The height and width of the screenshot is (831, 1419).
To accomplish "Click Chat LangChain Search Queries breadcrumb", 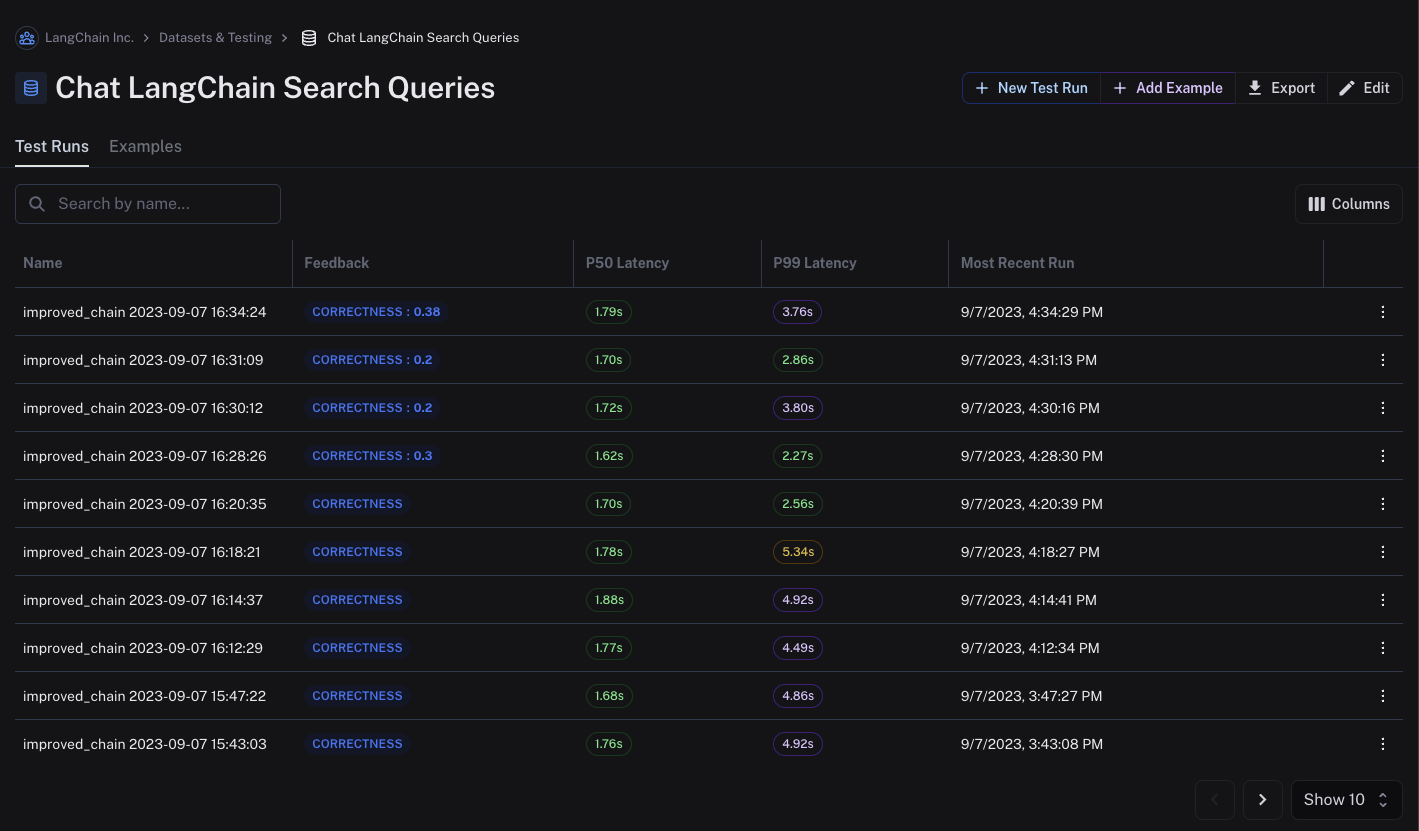I will pos(423,38).
